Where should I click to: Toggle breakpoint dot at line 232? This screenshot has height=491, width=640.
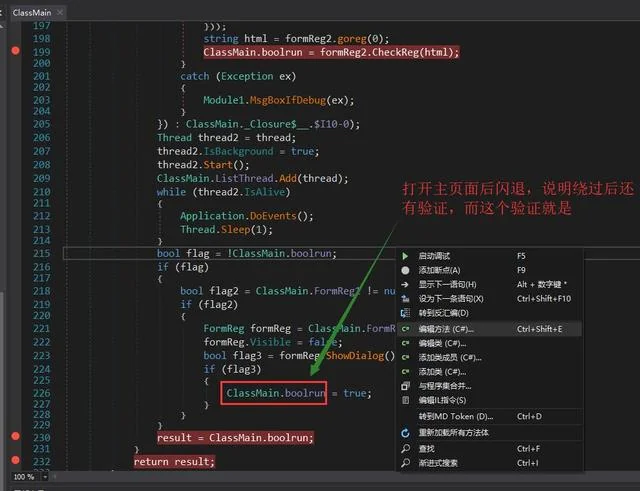click(16, 460)
